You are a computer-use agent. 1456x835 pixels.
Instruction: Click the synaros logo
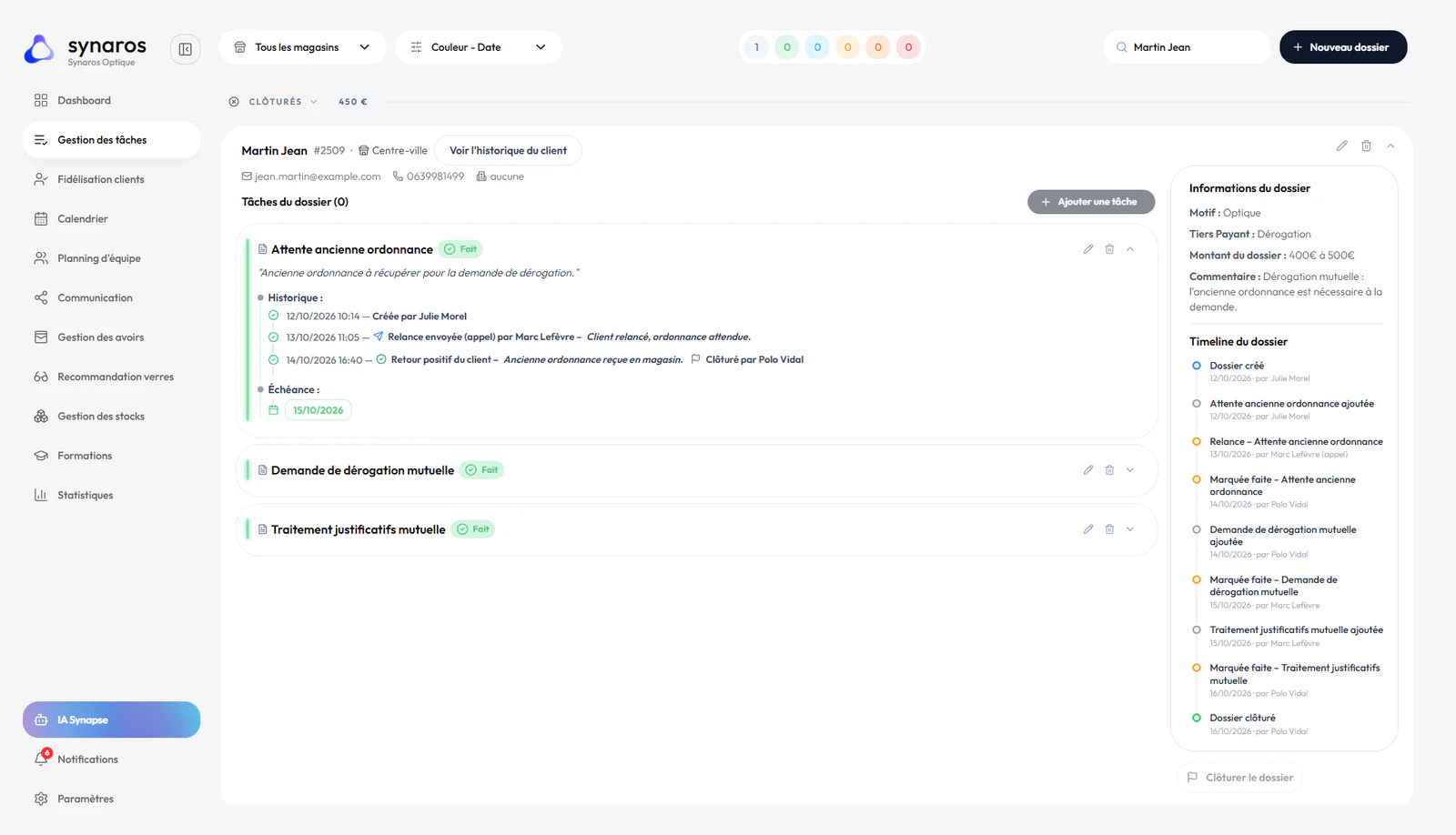[x=86, y=50]
